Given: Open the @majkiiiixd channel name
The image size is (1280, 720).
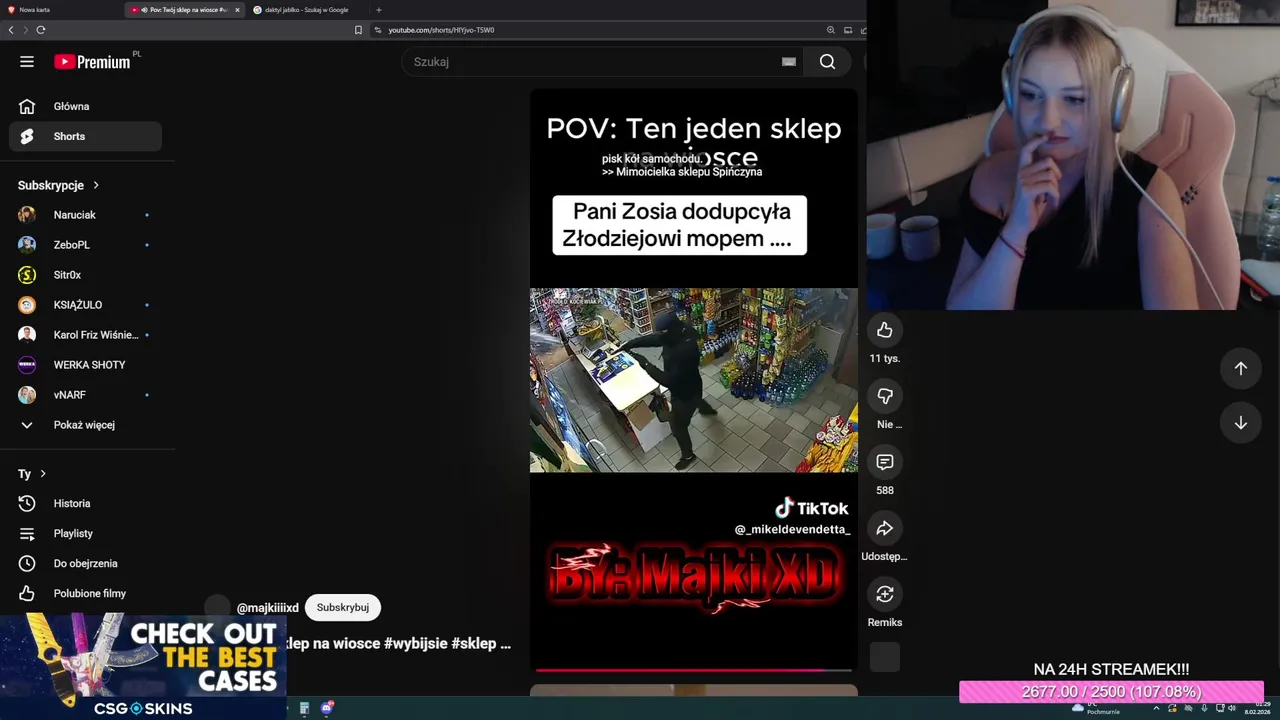Looking at the screenshot, I should coord(267,608).
